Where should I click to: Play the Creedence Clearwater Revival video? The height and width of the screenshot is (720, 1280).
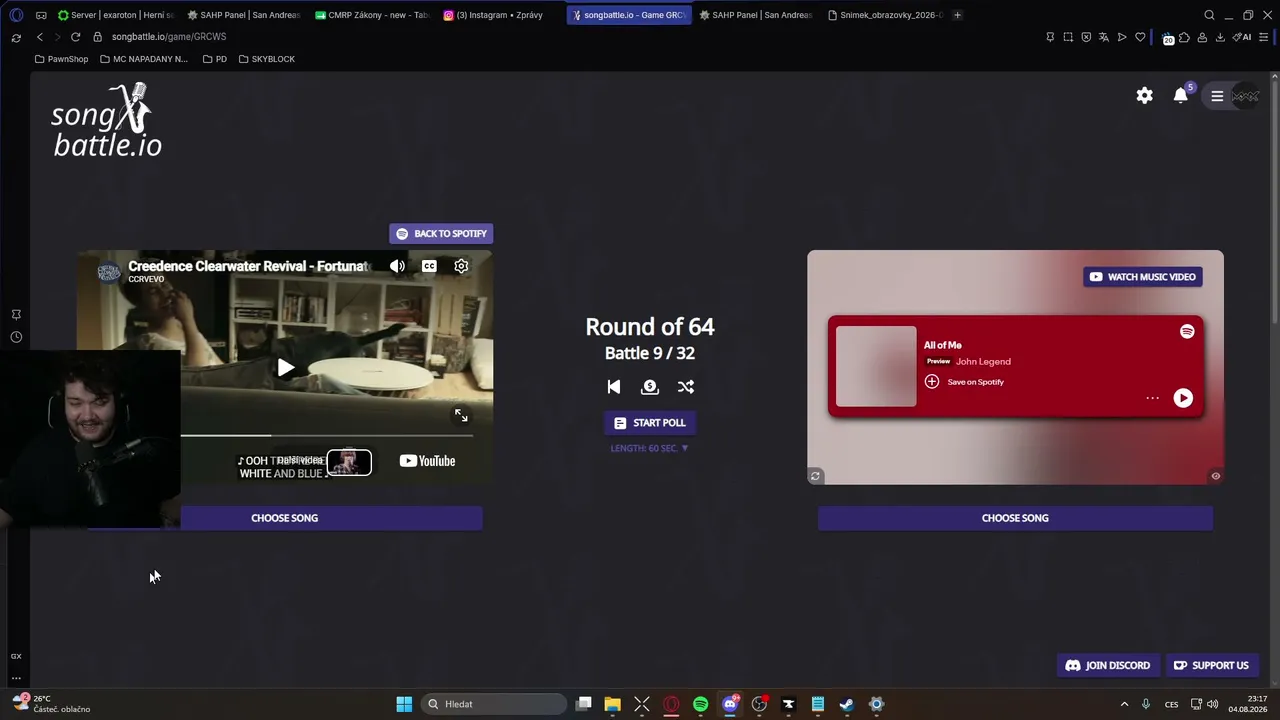pyautogui.click(x=286, y=368)
